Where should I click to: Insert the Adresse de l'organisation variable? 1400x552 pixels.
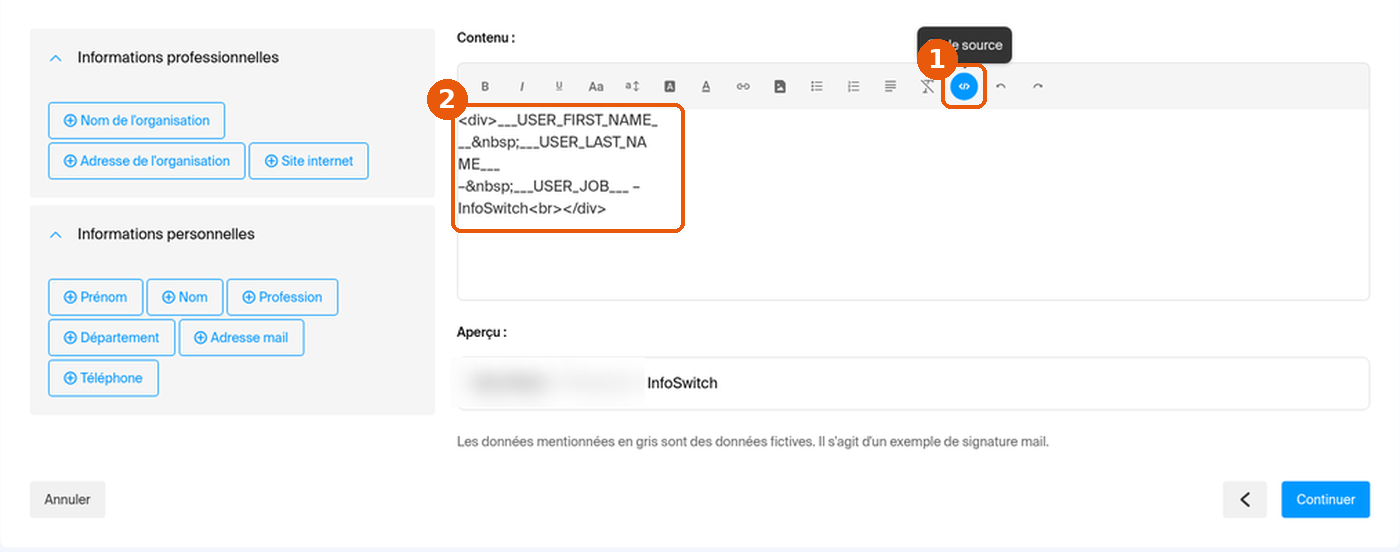(x=147, y=161)
